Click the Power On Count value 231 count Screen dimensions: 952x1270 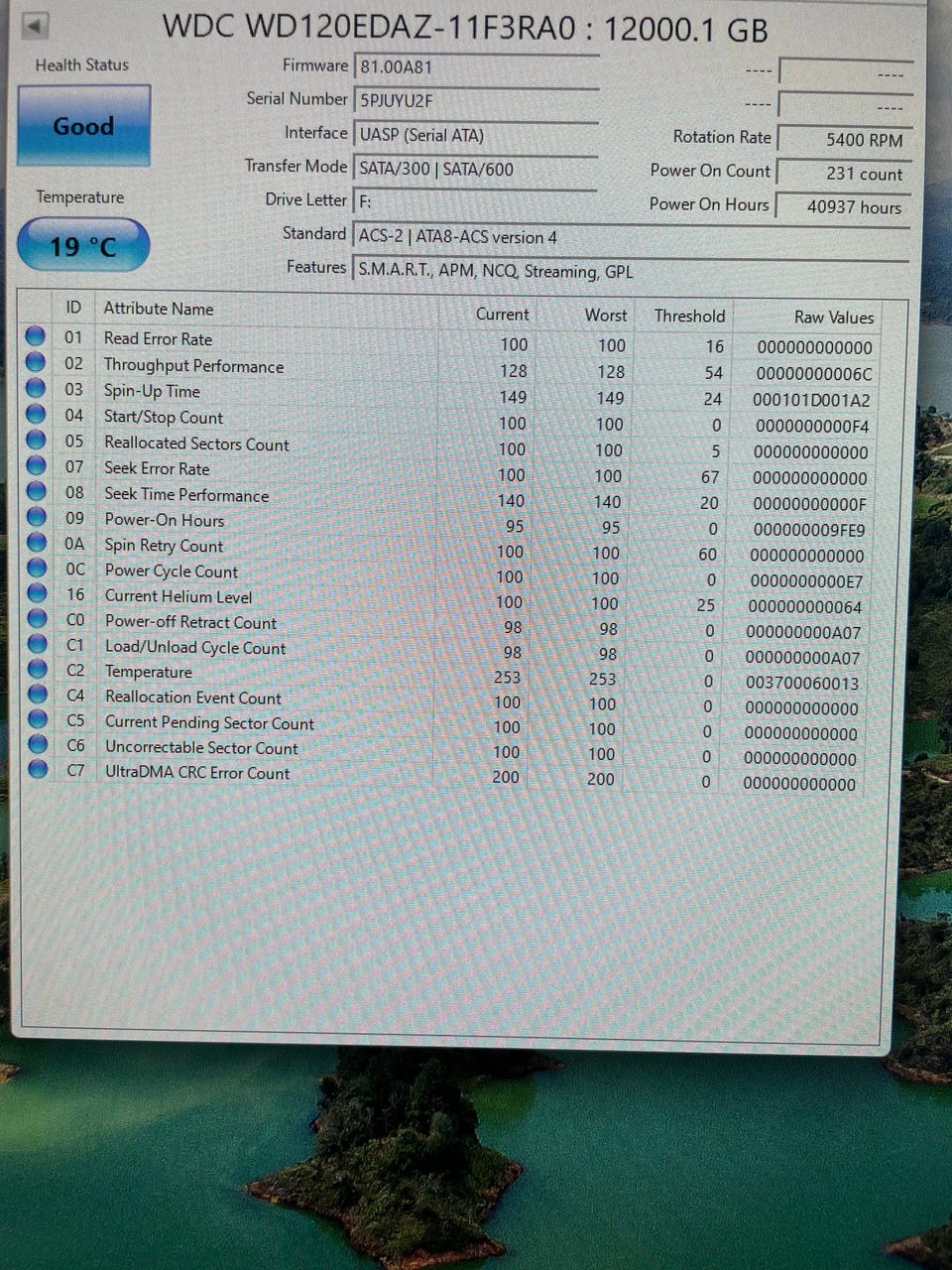[843, 174]
